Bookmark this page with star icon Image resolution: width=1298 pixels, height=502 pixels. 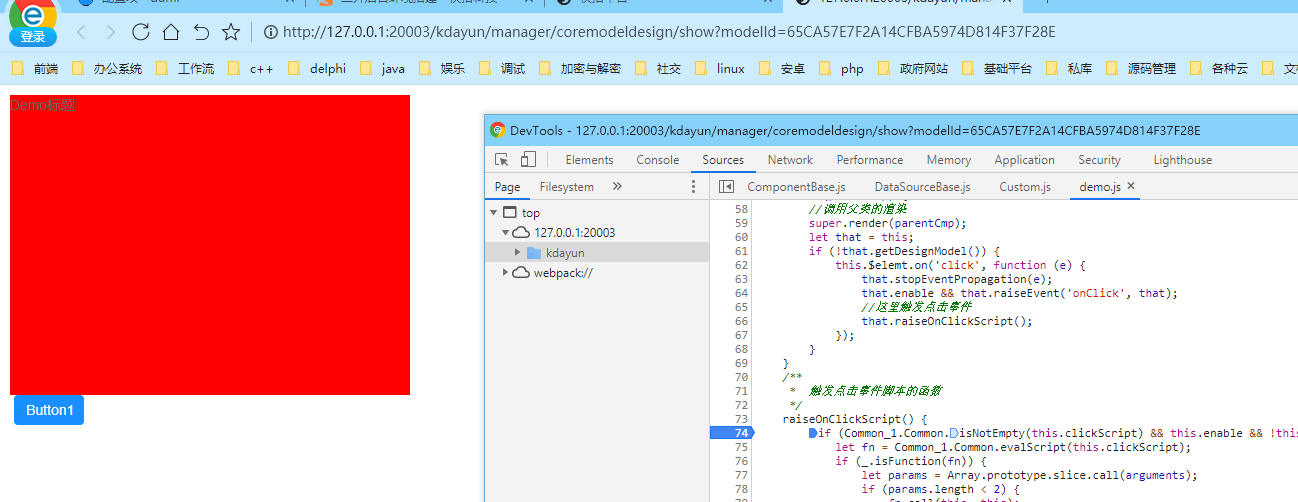[x=231, y=32]
